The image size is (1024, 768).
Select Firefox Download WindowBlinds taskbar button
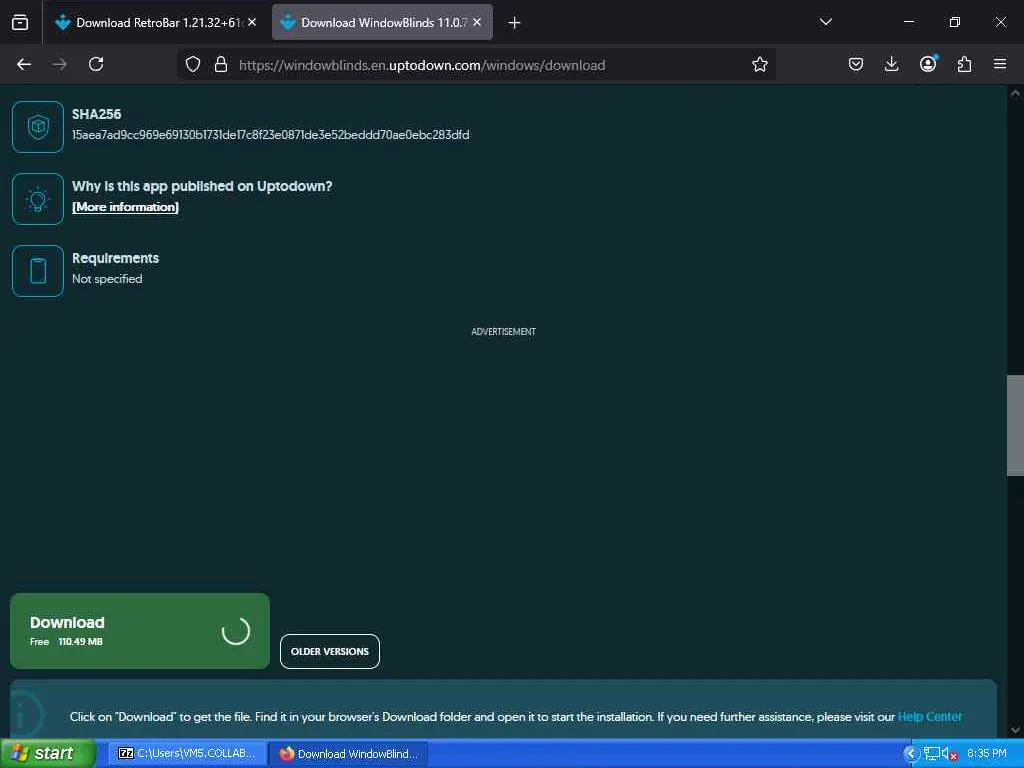(x=348, y=754)
